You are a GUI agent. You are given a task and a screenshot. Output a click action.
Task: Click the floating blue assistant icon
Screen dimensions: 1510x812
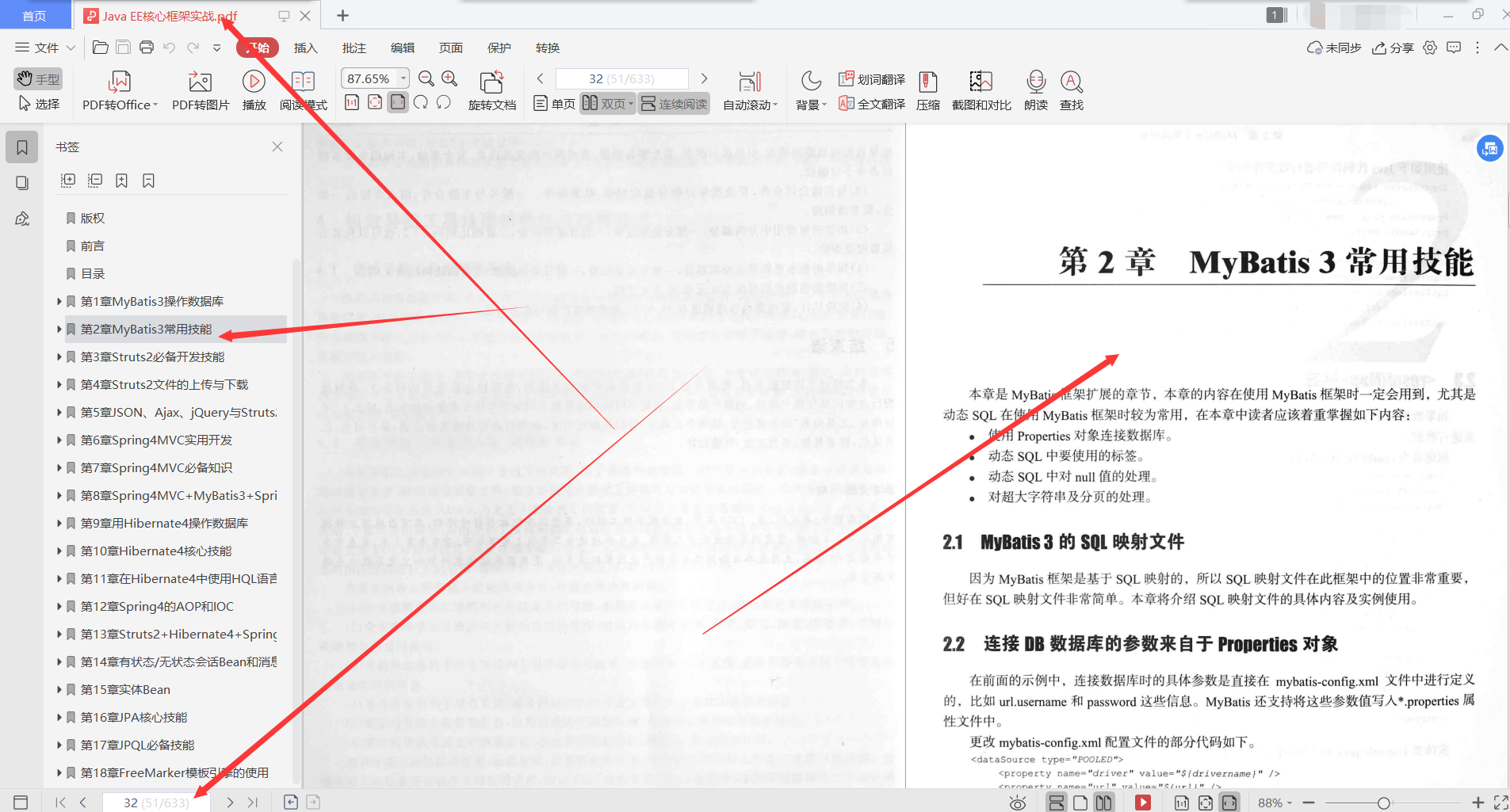pyautogui.click(x=1490, y=148)
